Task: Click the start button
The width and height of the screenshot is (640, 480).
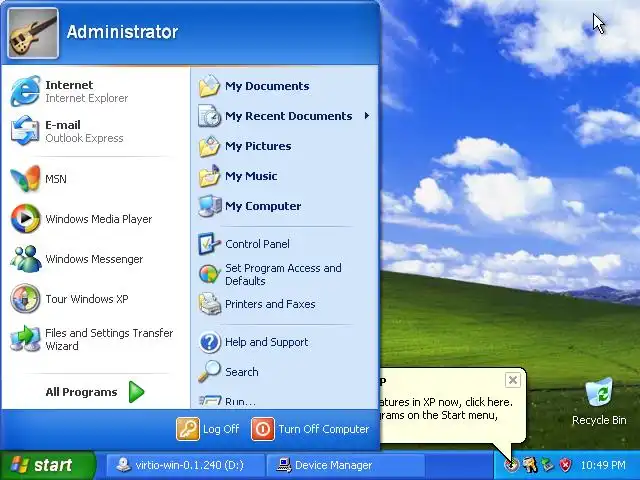Action: coord(47,465)
